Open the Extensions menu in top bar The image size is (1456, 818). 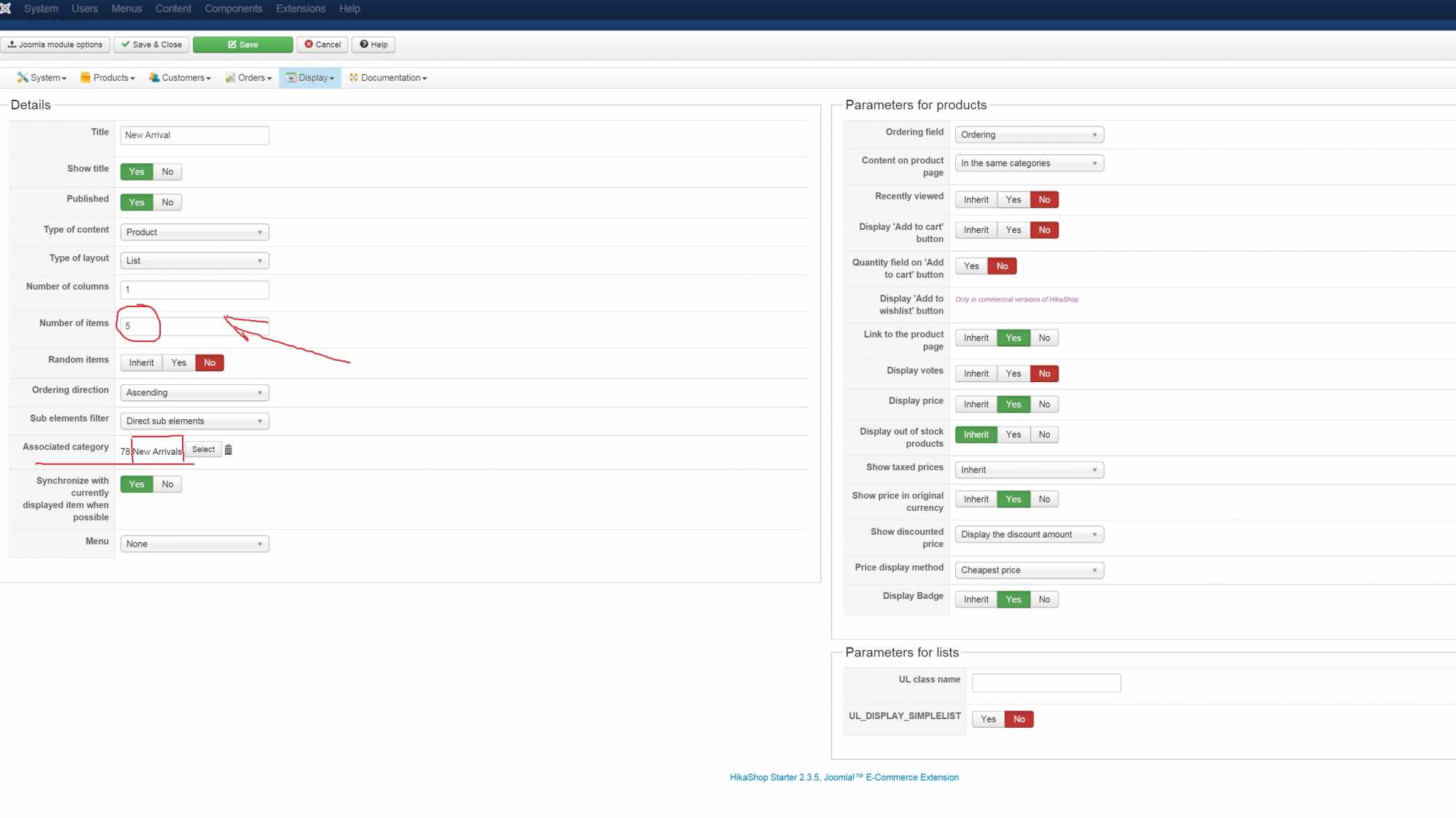(300, 9)
